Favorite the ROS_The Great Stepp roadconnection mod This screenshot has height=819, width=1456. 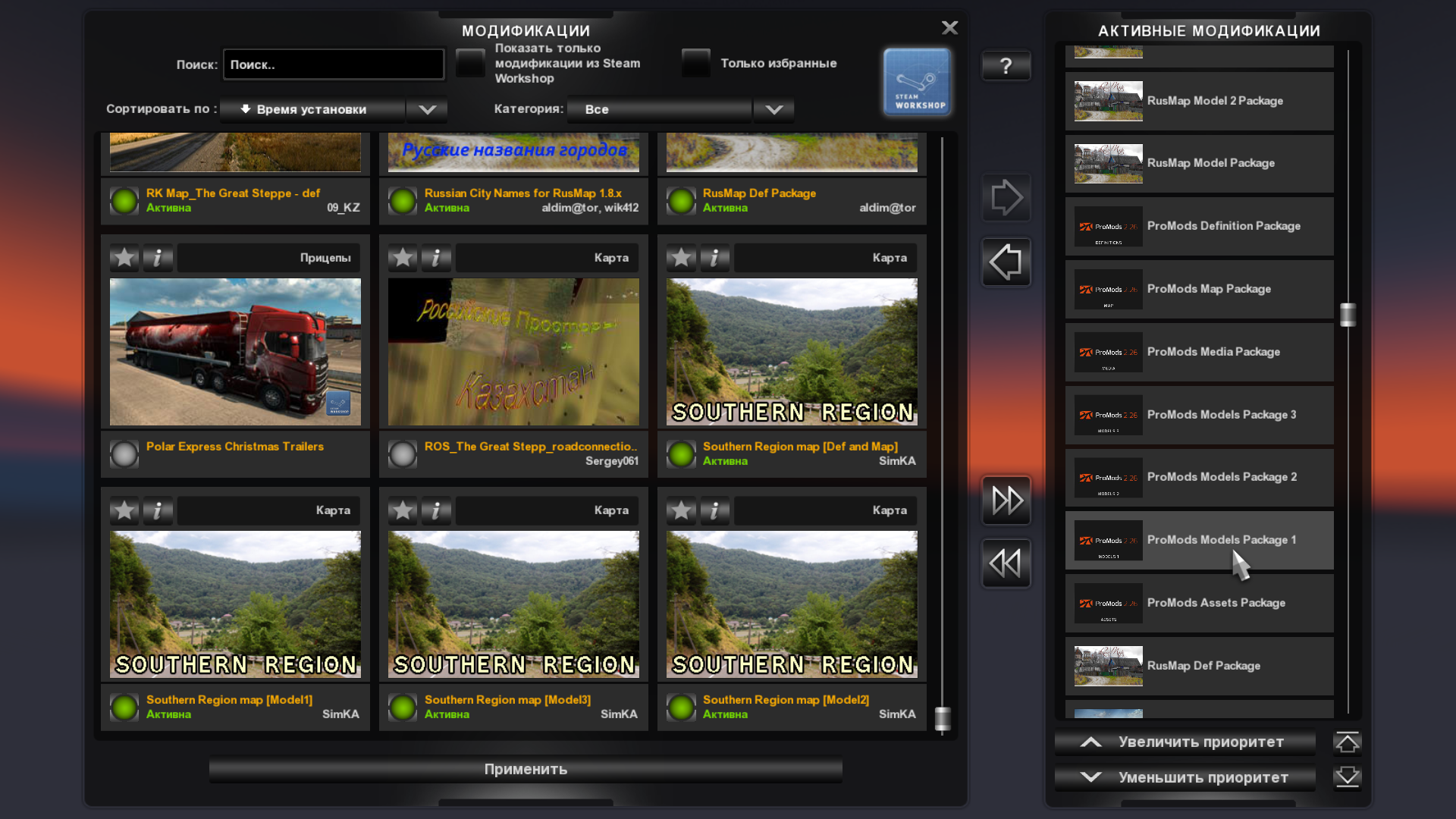click(x=403, y=258)
